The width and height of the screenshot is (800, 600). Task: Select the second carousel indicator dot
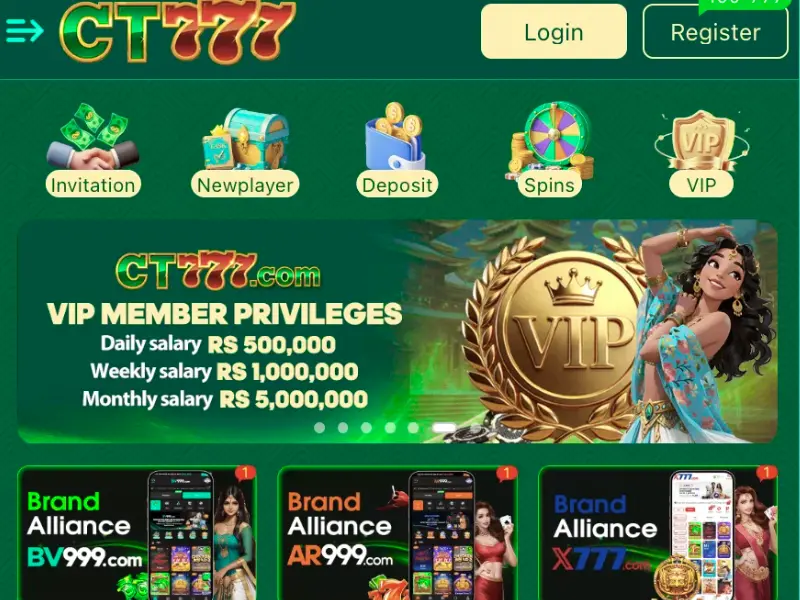tap(343, 428)
